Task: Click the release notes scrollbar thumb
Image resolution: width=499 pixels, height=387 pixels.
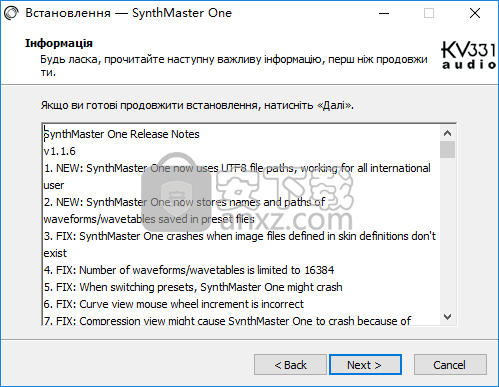Action: pos(447,149)
